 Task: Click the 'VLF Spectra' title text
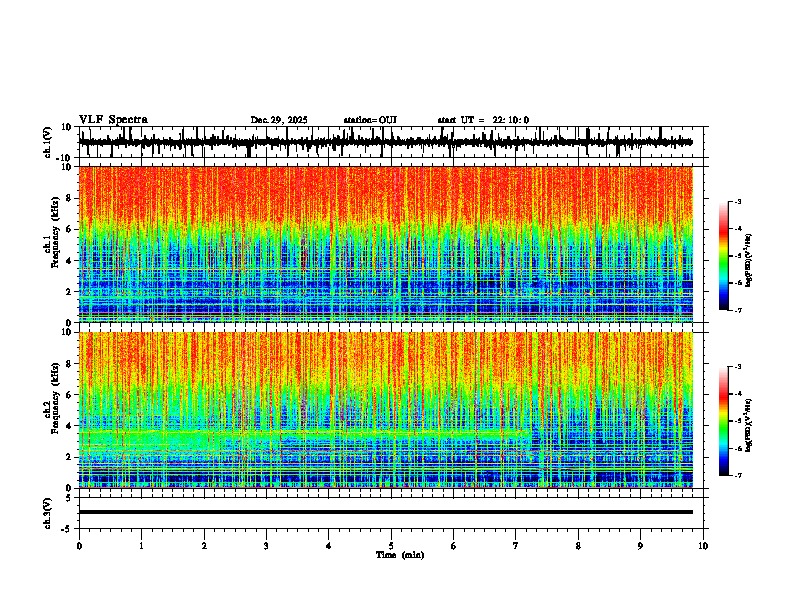click(x=113, y=120)
